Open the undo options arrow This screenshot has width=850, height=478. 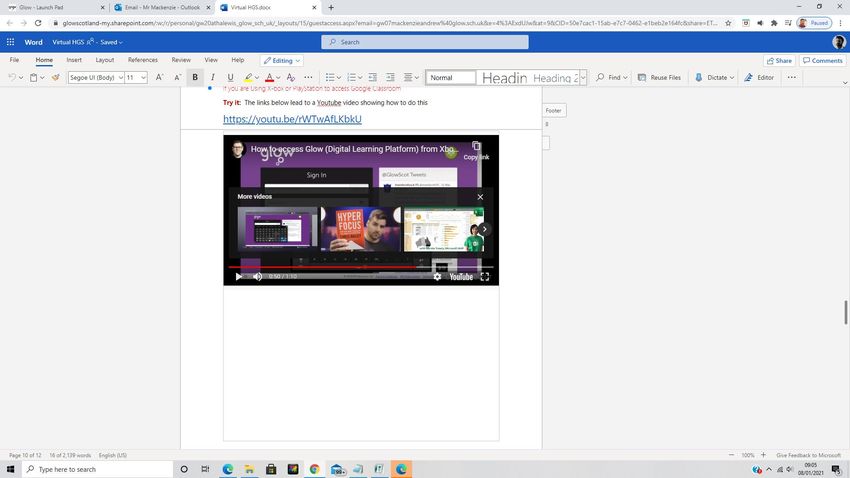point(21,77)
